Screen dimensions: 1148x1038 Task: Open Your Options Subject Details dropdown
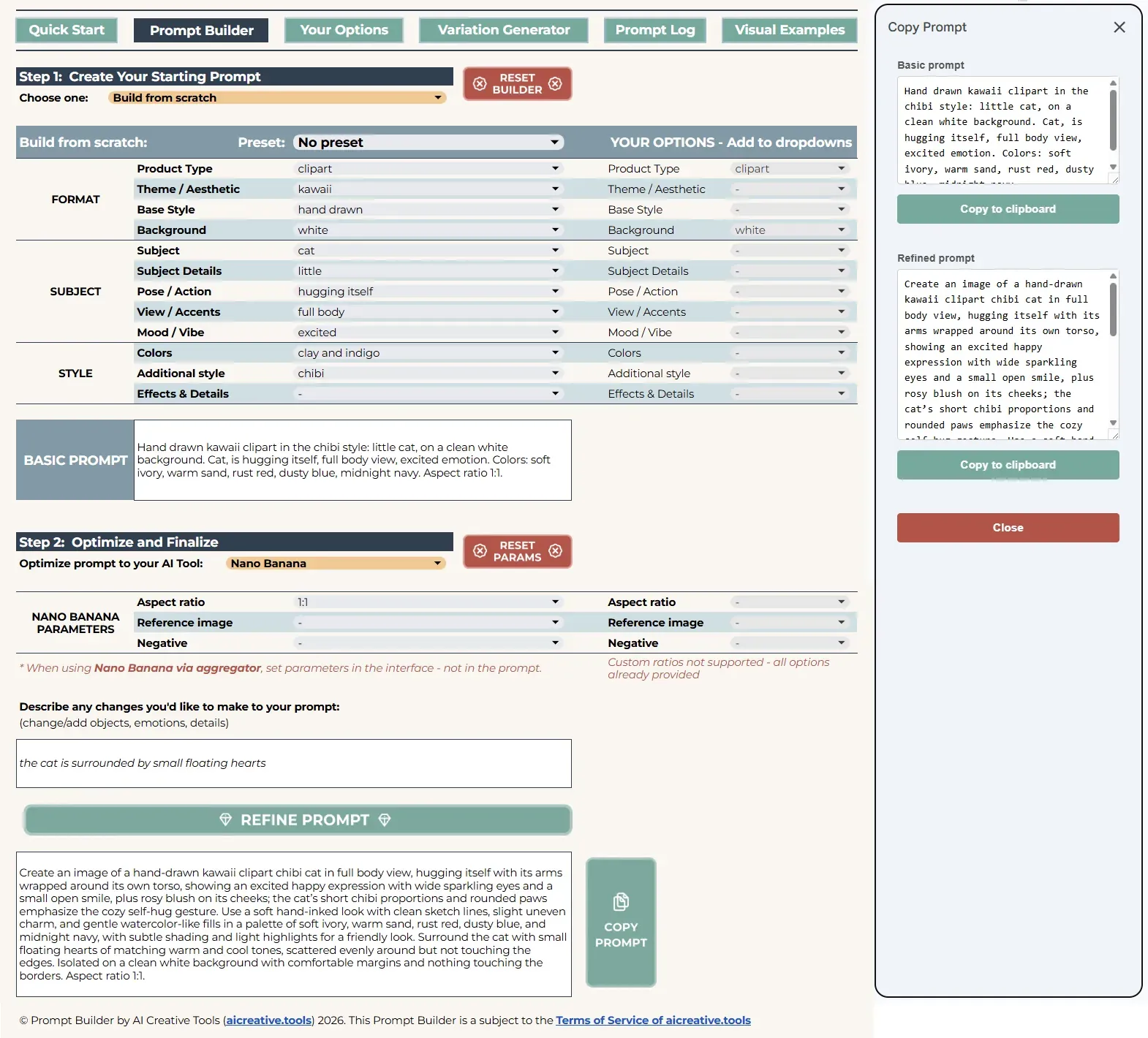[790, 271]
